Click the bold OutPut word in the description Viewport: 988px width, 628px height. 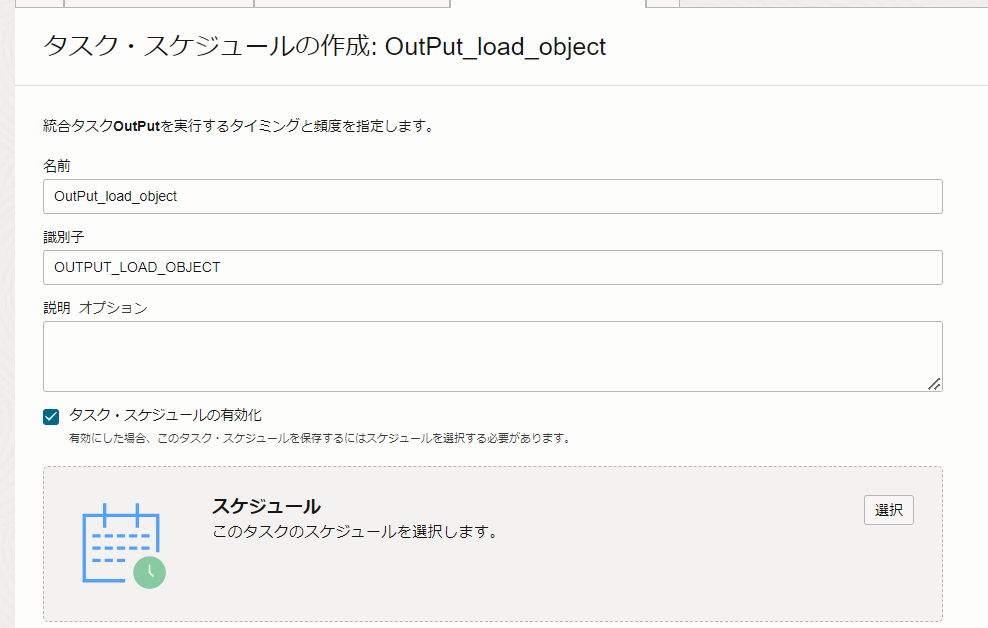coord(137,126)
